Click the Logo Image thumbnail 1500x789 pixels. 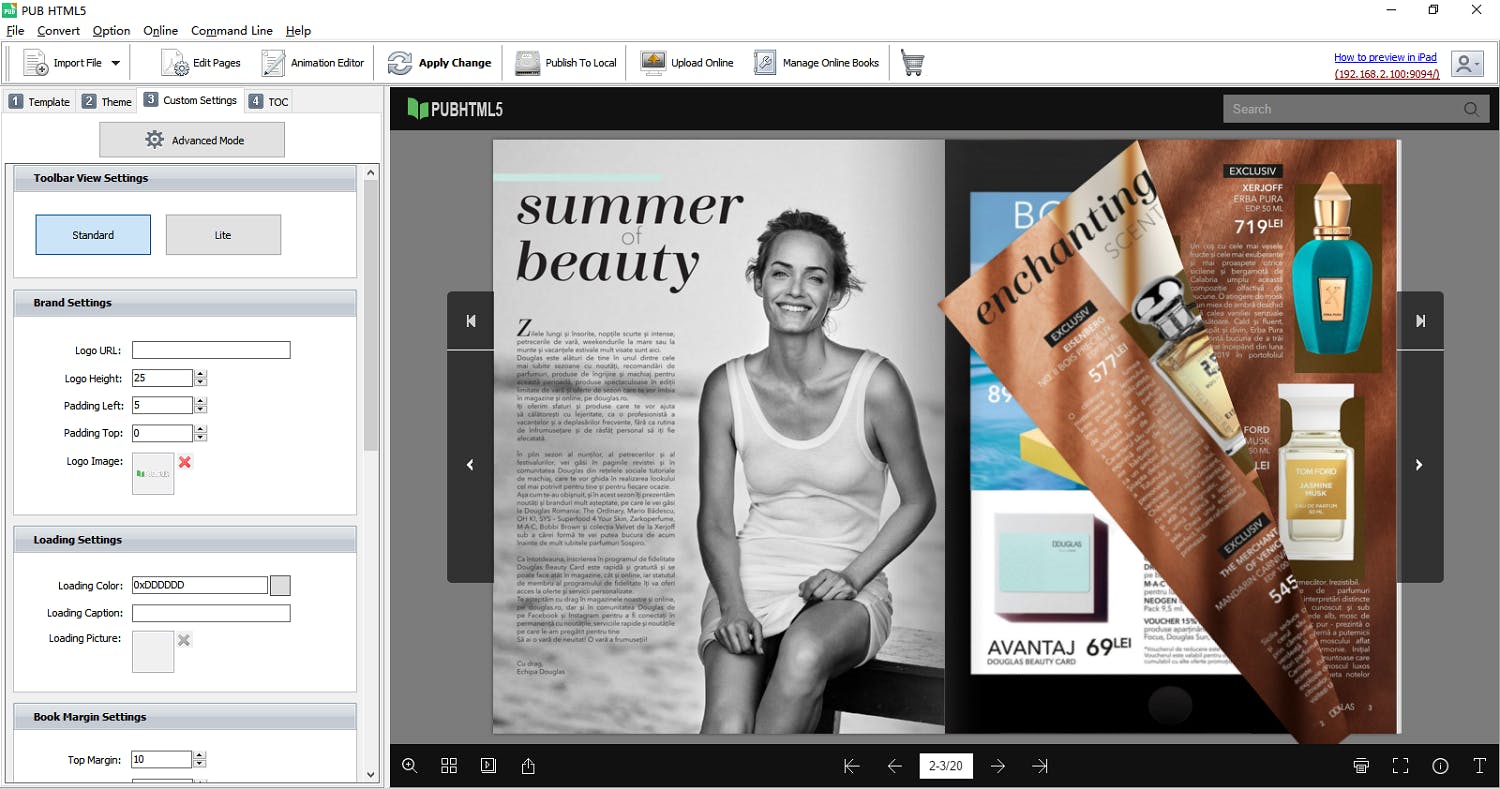click(153, 473)
